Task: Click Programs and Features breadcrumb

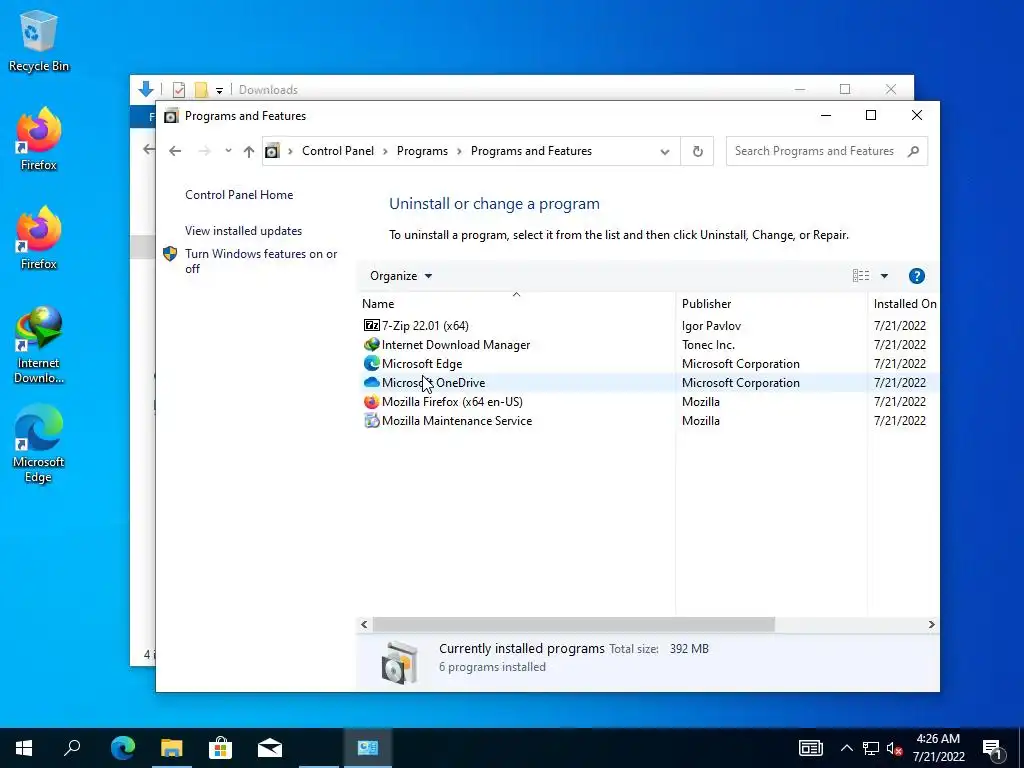Action: point(531,151)
